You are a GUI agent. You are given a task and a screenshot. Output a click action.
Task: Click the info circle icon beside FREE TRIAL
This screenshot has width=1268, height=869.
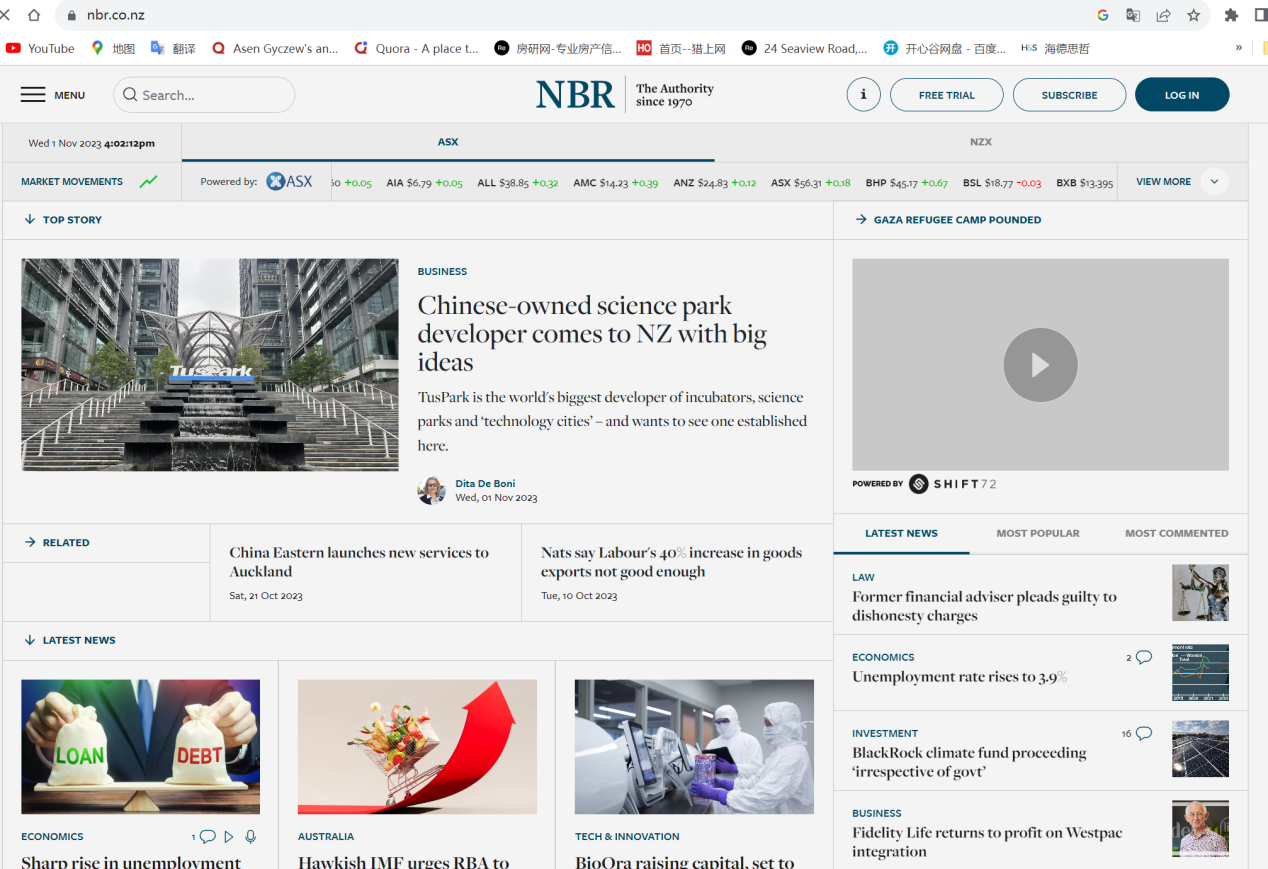click(863, 95)
